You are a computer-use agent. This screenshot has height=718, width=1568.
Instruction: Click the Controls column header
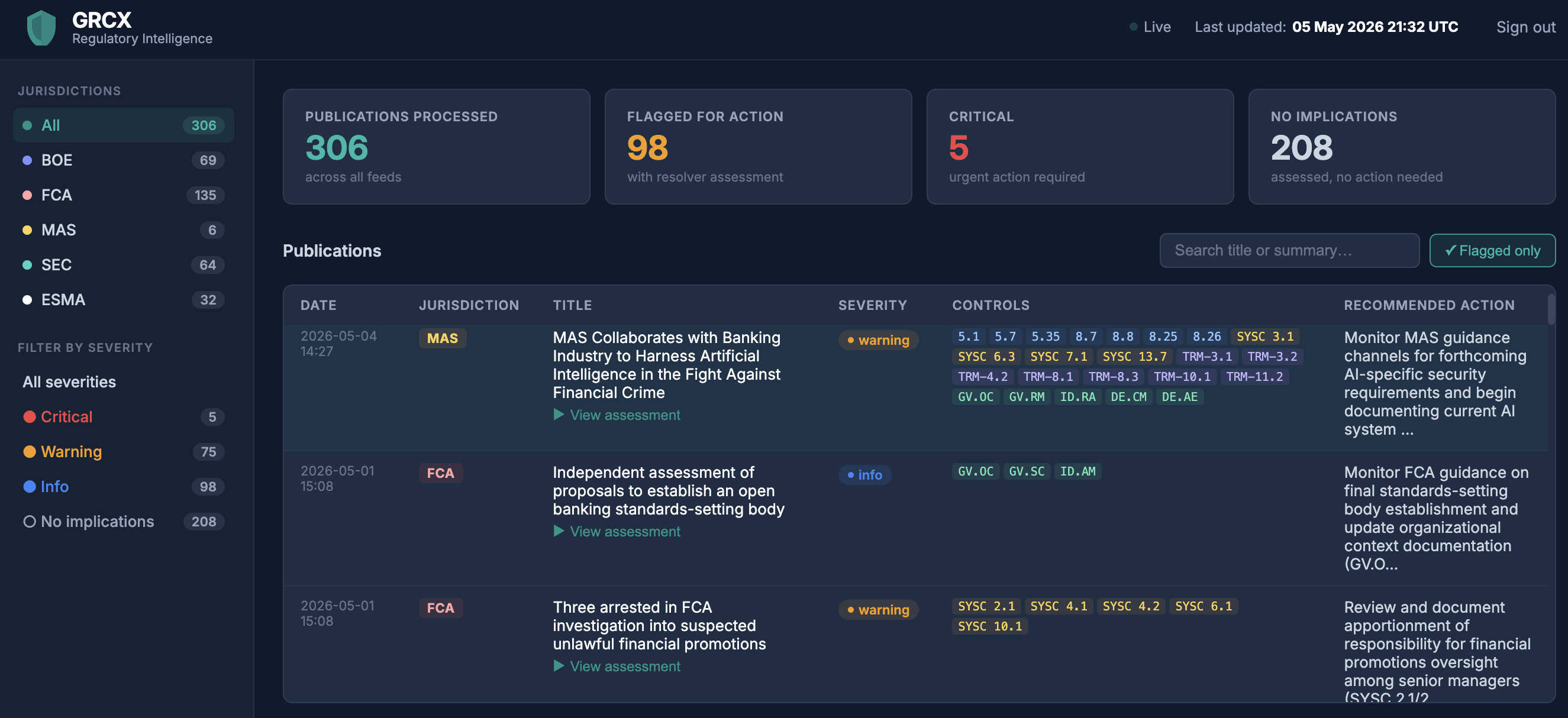(991, 305)
